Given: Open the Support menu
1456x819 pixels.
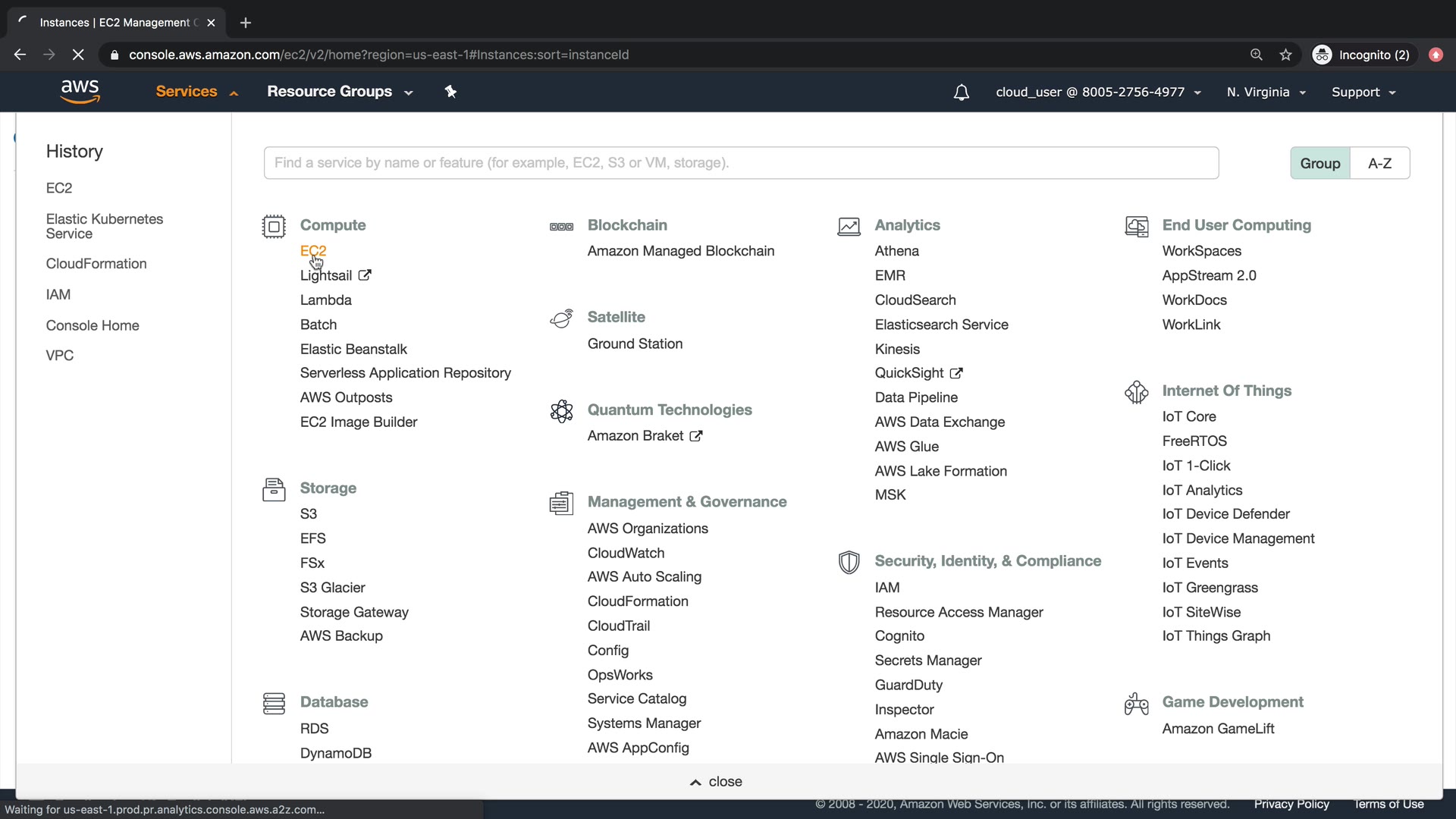Looking at the screenshot, I should click(x=1363, y=92).
